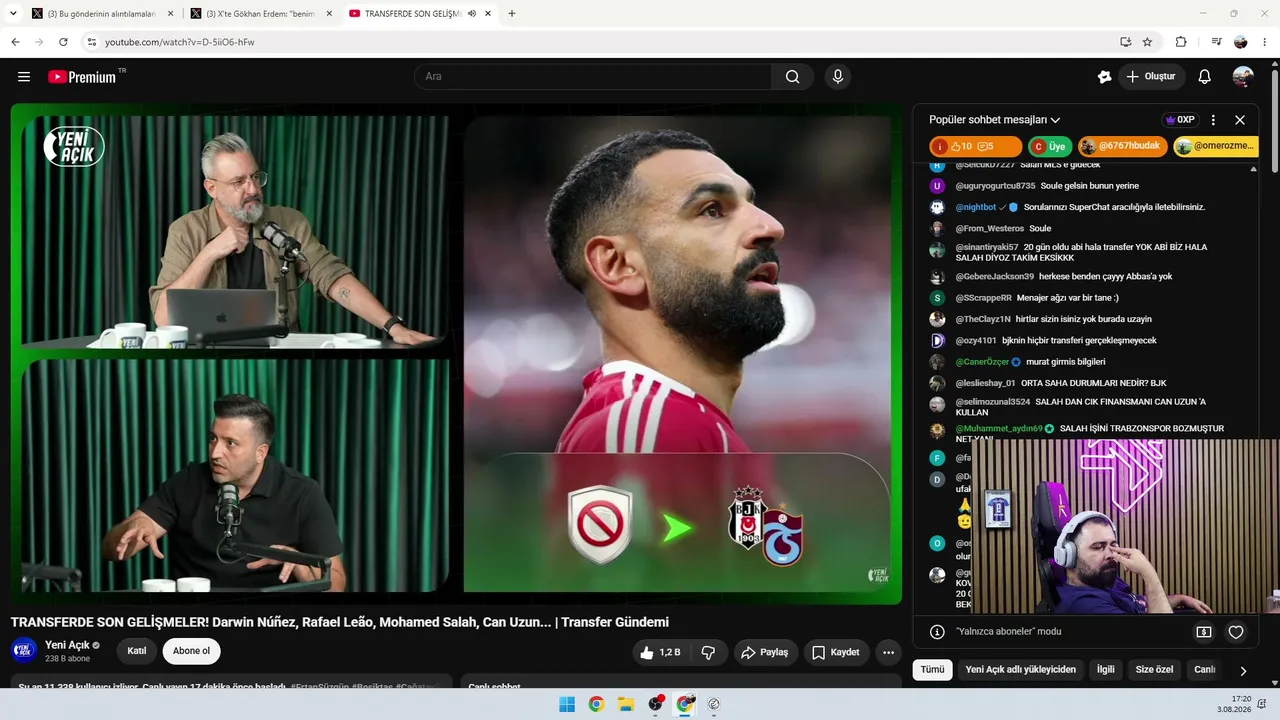1280x720 pixels.
Task: Select the Size özel filter chip
Action: click(x=1154, y=670)
